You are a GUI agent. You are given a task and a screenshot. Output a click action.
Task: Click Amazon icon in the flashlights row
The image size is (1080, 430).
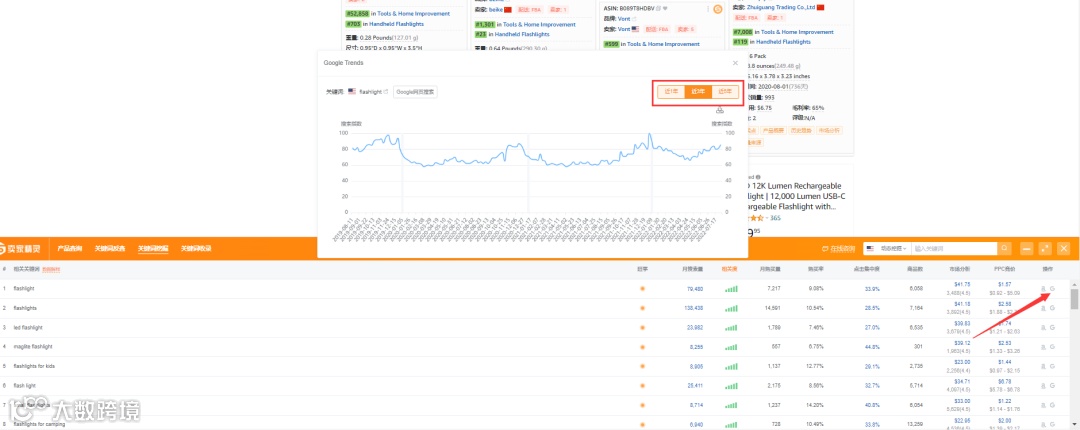[x=1043, y=308]
